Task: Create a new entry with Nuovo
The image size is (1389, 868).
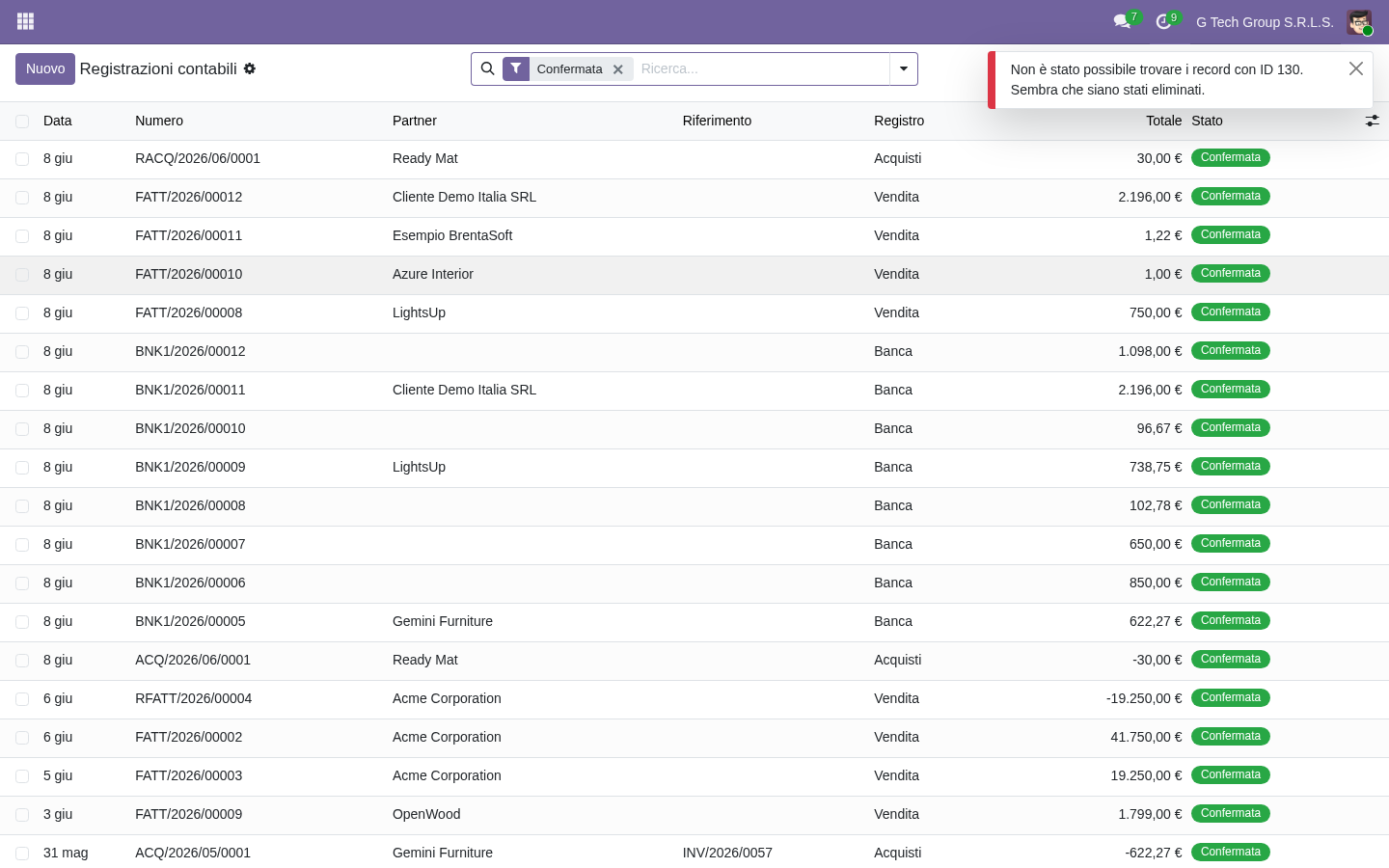Action: click(45, 68)
